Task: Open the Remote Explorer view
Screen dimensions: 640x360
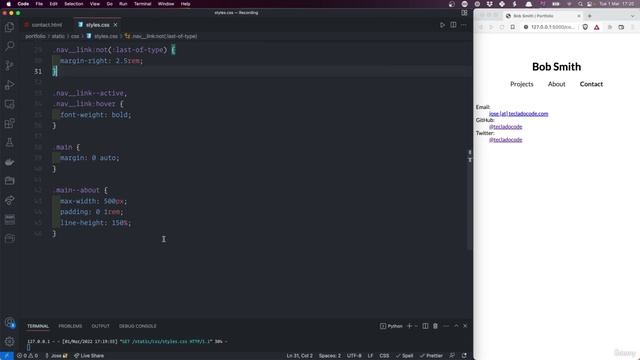Action: tap(9, 104)
